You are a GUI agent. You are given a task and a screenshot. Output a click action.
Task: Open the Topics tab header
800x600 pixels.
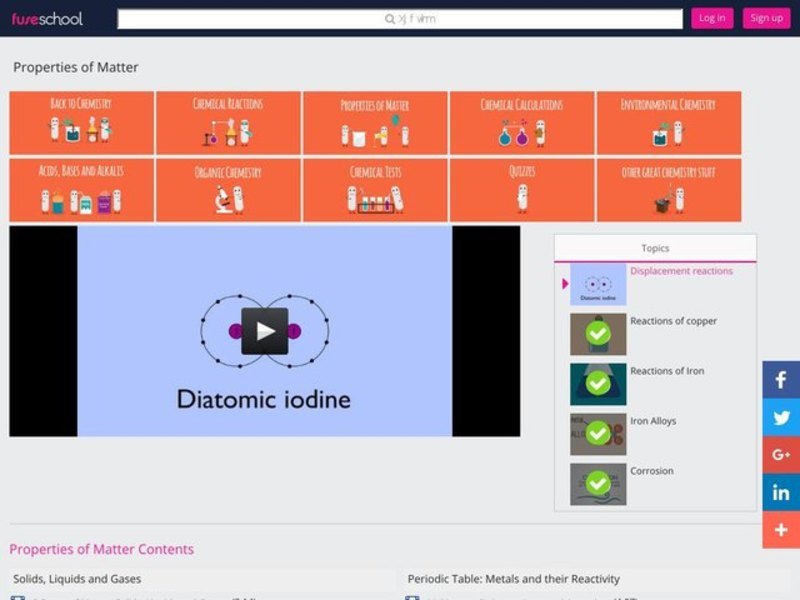[x=655, y=248]
